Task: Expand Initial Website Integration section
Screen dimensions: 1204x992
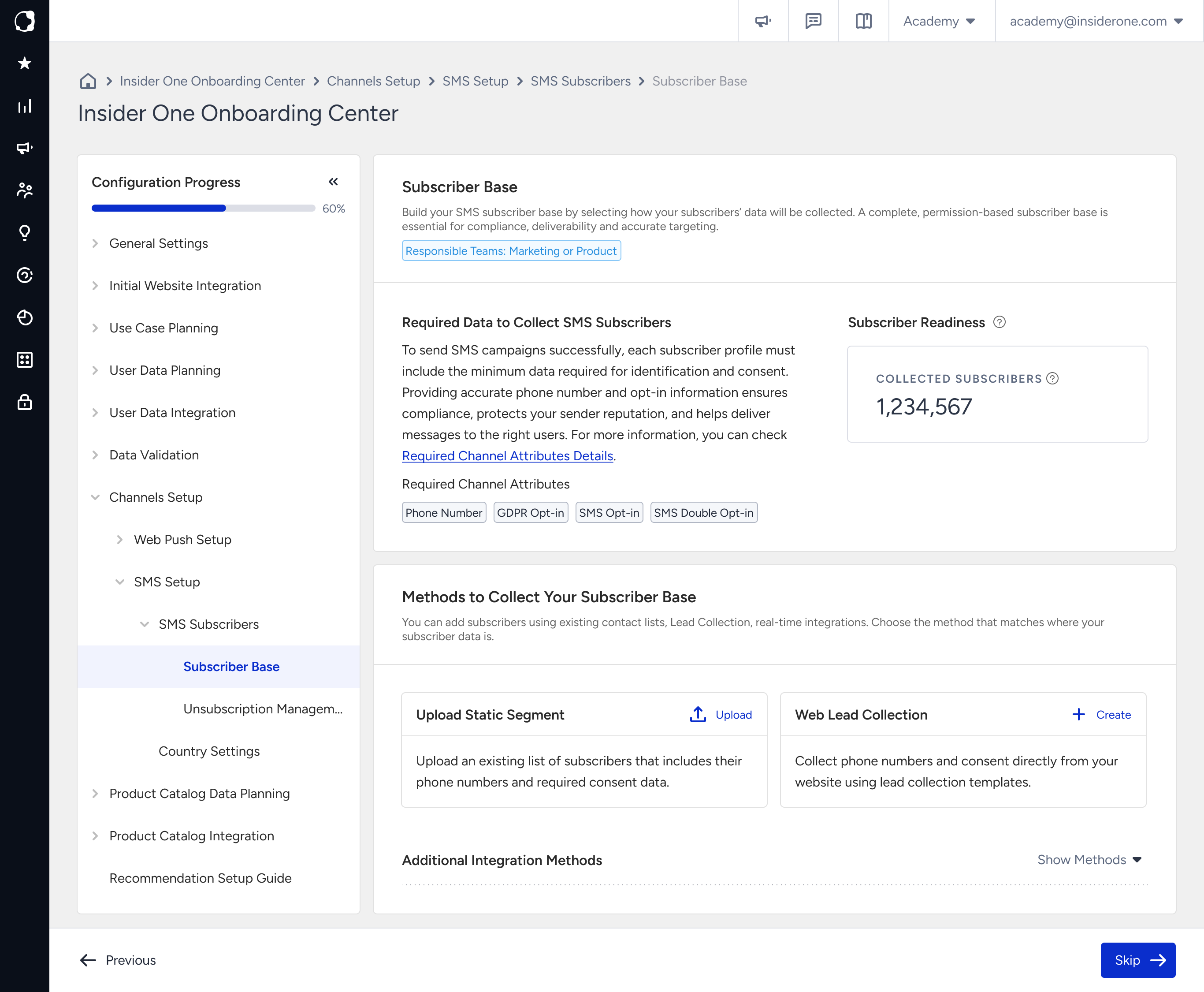Action: (95, 286)
